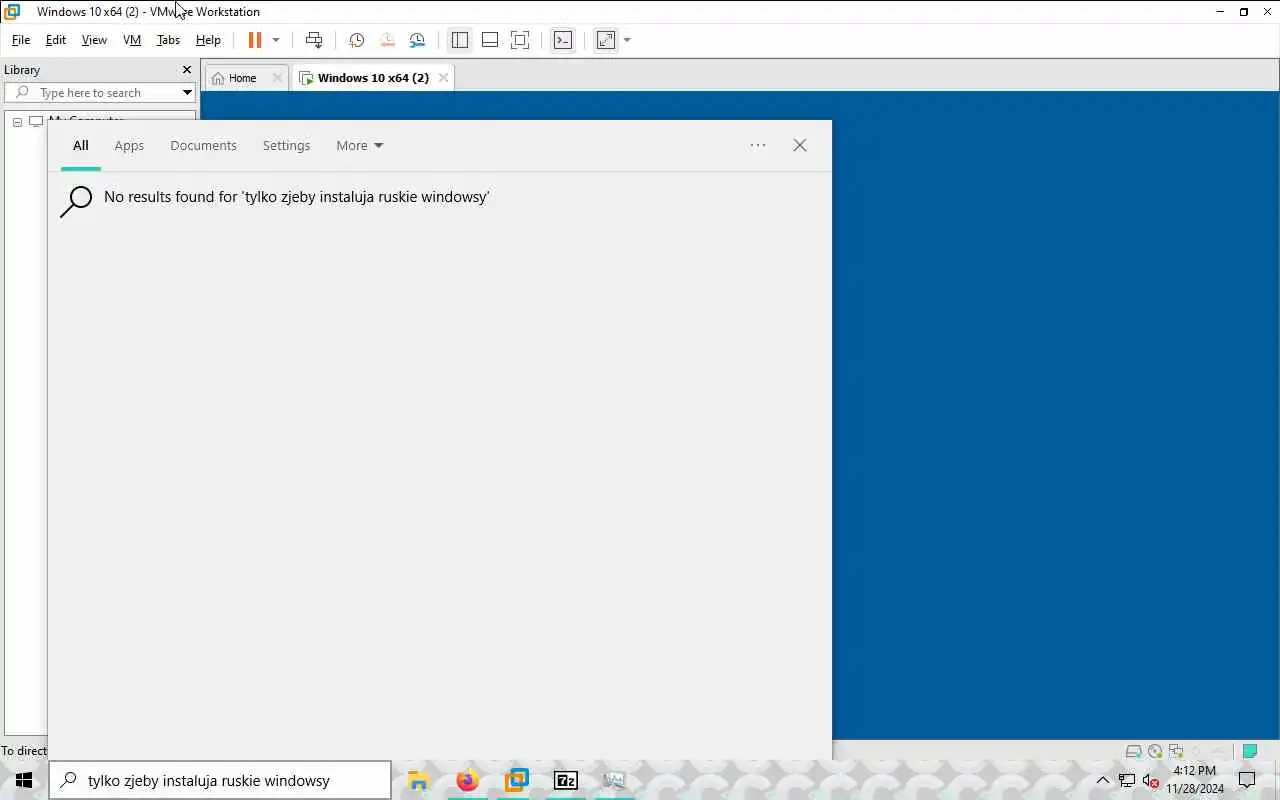Click the network adapter device status icon
This screenshot has height=800, width=1280.
[1176, 751]
